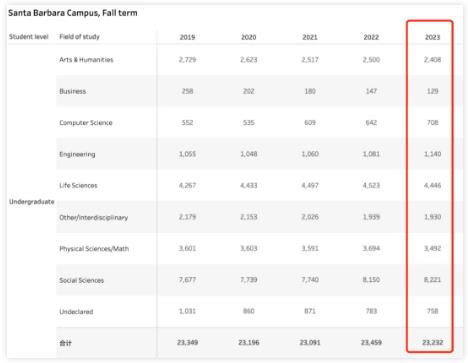Click the Santa Barbara Campus title

(x=73, y=13)
